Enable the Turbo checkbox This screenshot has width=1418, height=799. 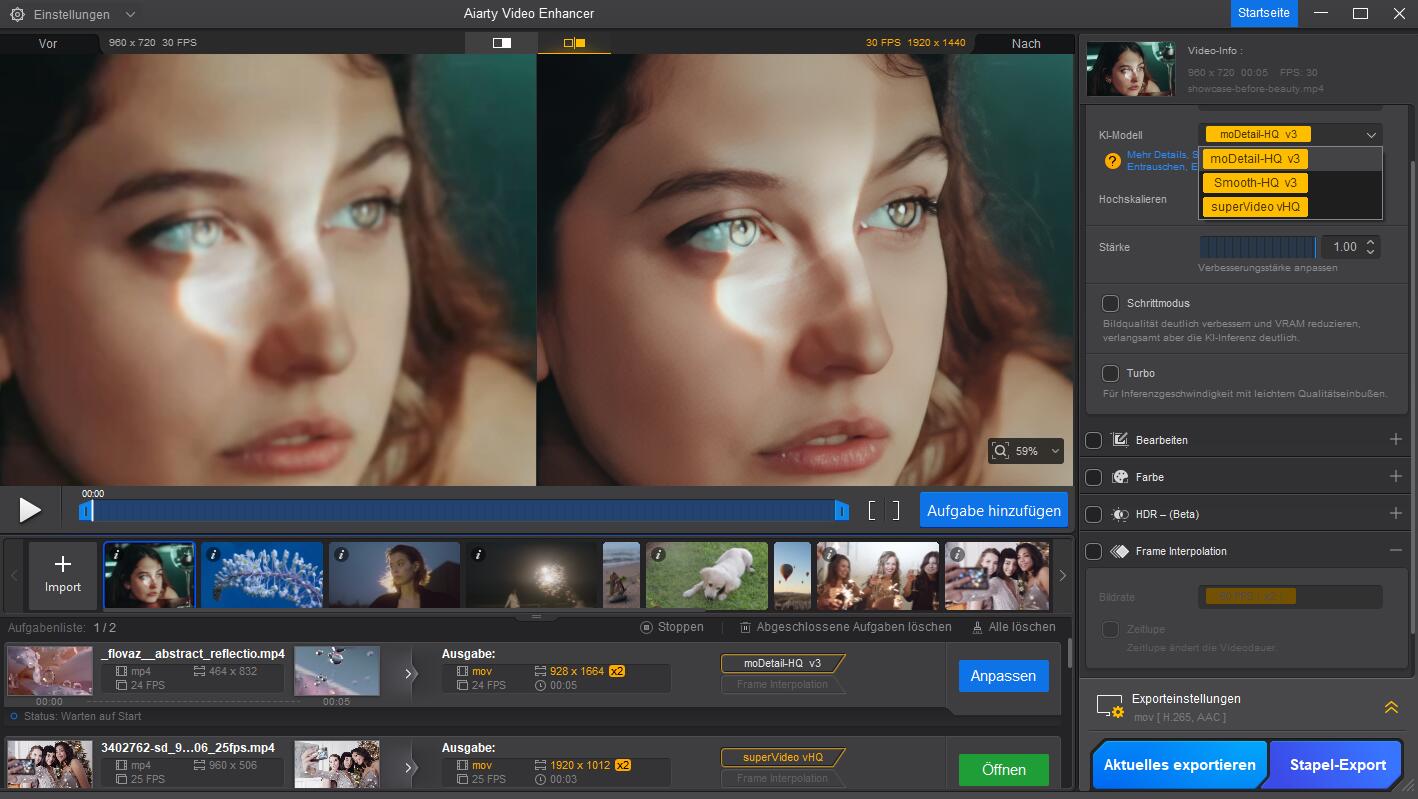1110,373
